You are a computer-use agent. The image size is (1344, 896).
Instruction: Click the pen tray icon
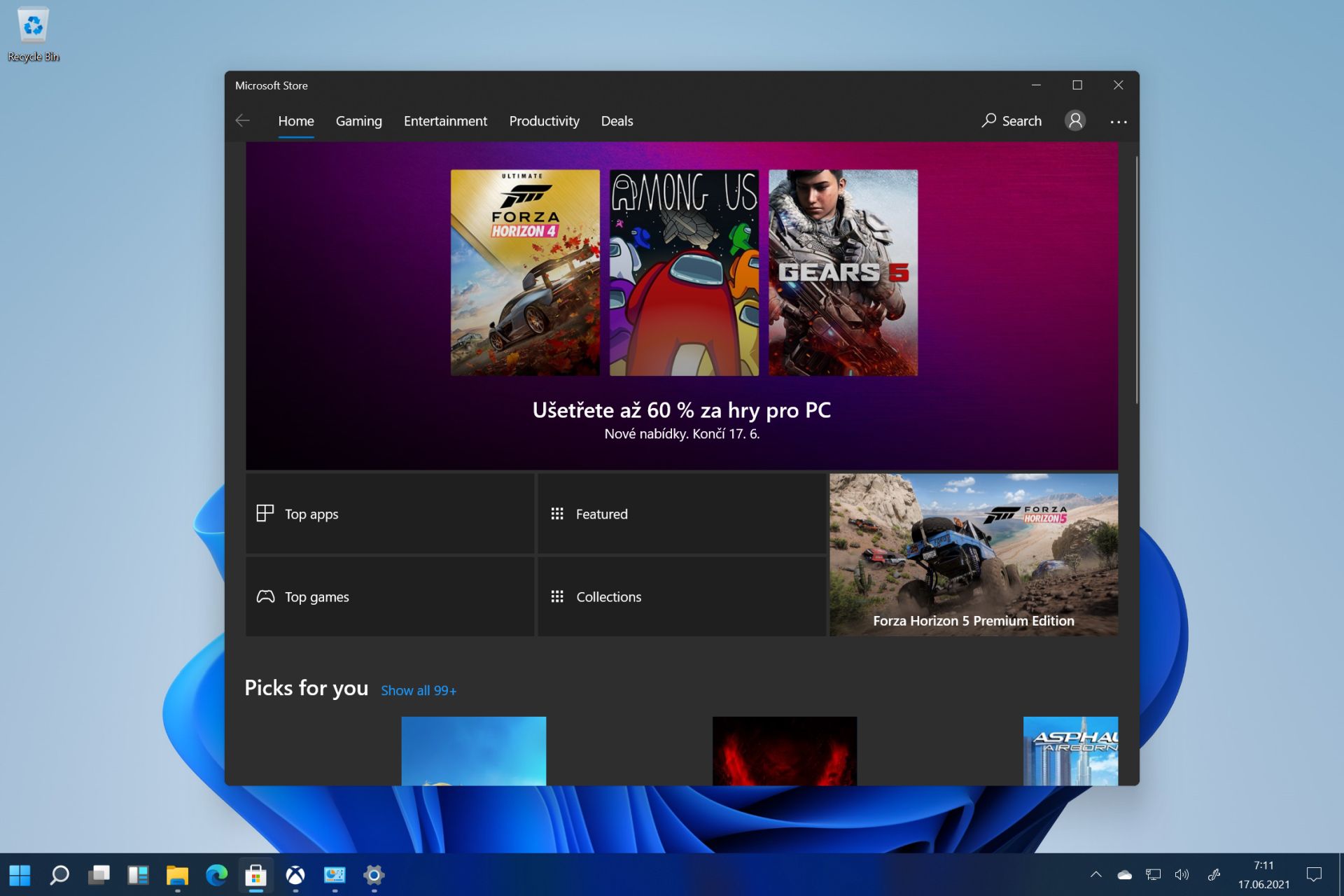click(x=1214, y=874)
